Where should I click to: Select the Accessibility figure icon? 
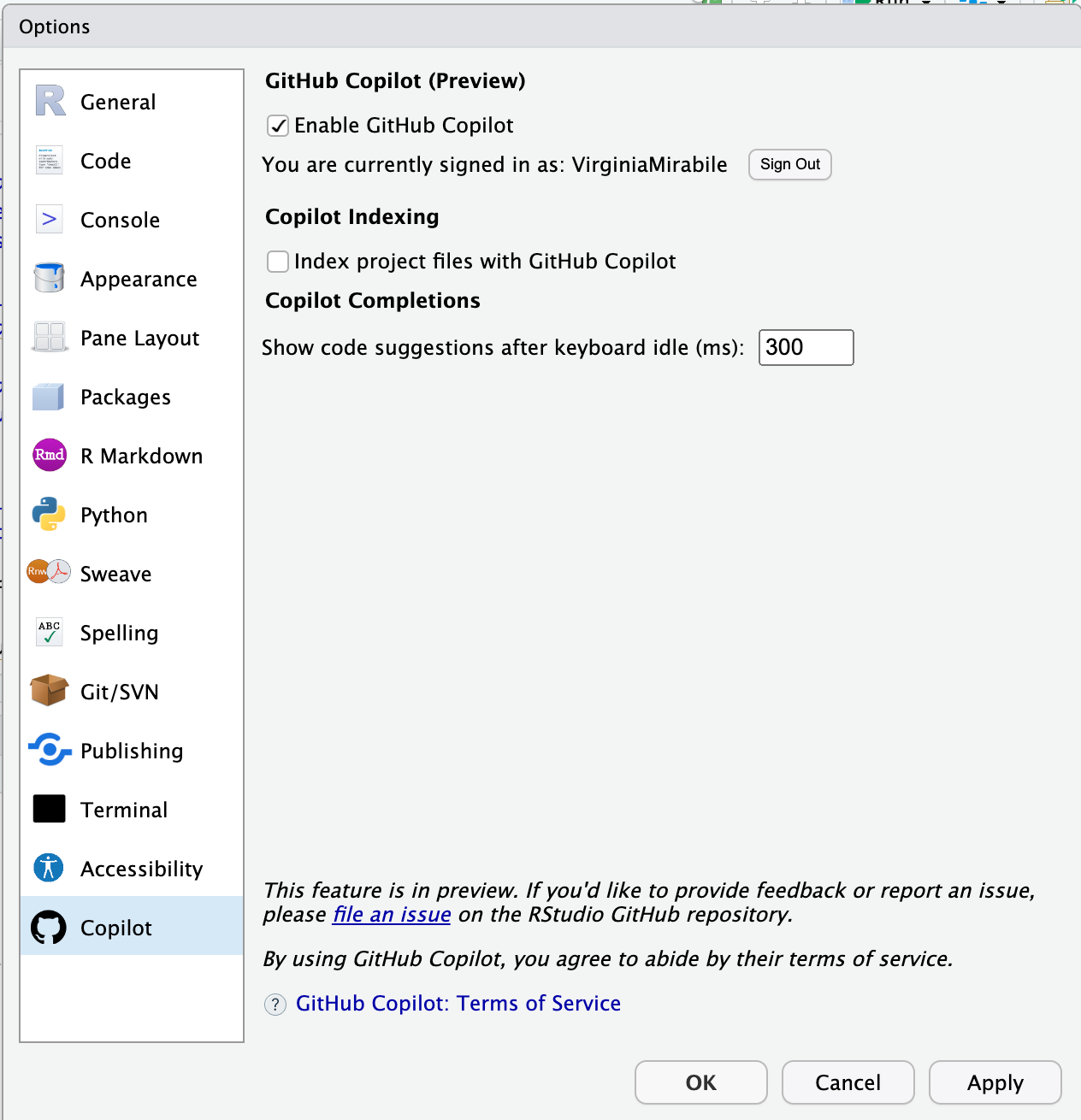click(49, 868)
